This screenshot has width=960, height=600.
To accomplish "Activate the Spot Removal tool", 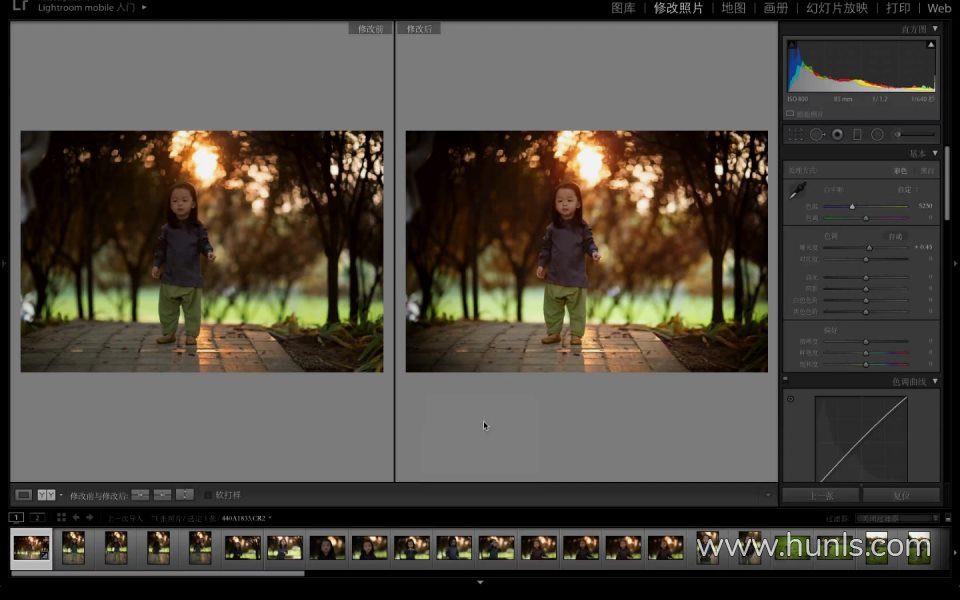I will click(817, 134).
